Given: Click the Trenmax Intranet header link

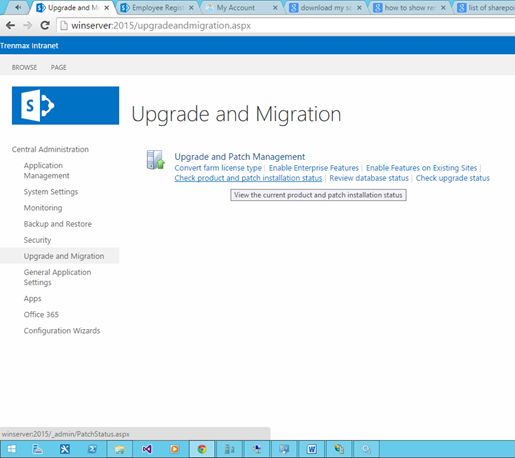Looking at the screenshot, I should point(29,46).
